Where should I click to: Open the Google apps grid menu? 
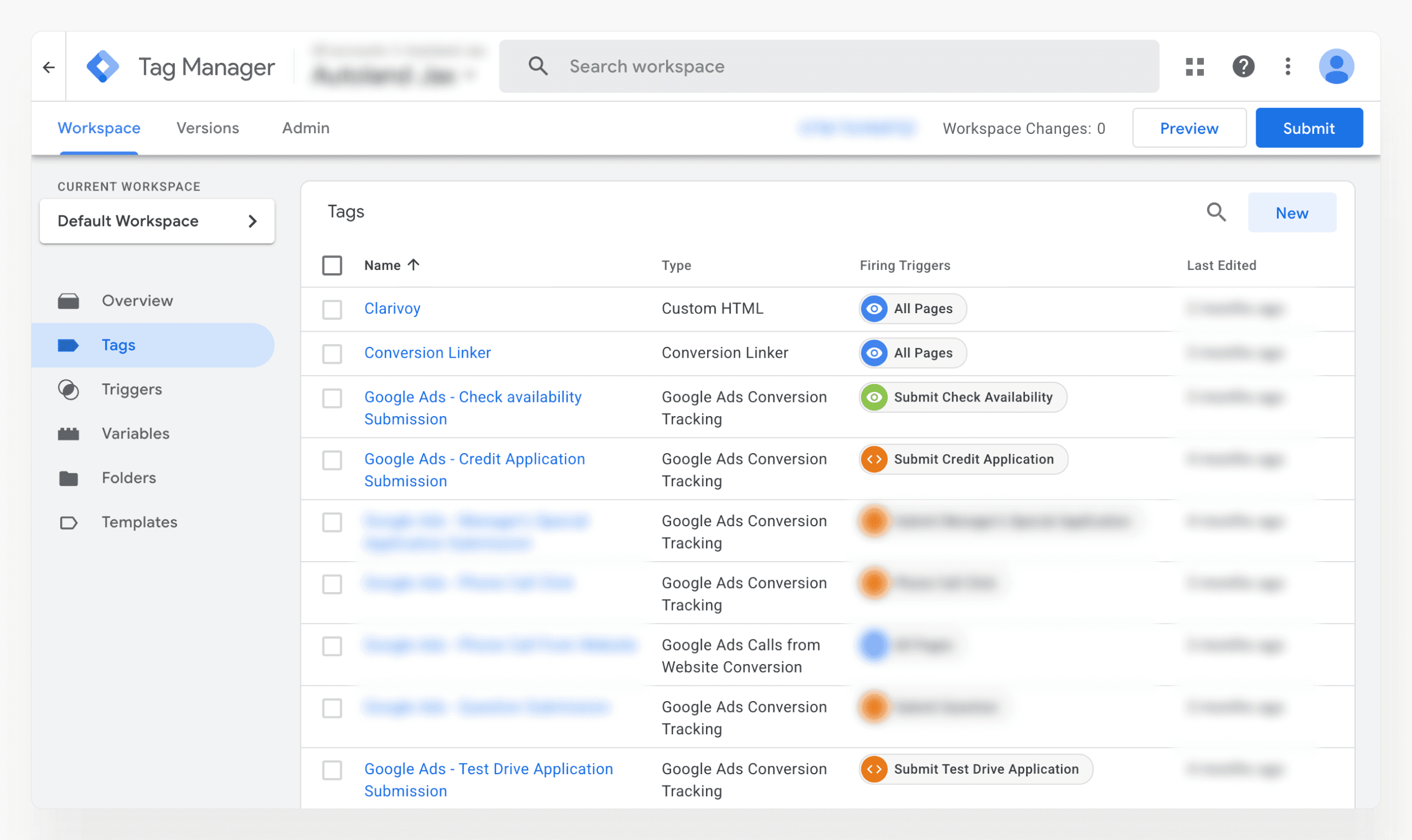pos(1195,66)
